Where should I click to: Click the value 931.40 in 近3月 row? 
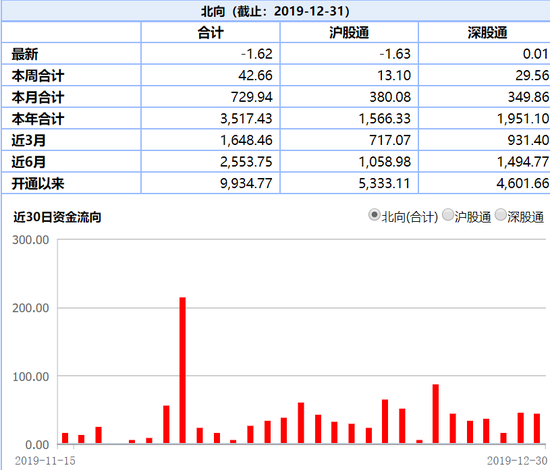pyautogui.click(x=528, y=140)
